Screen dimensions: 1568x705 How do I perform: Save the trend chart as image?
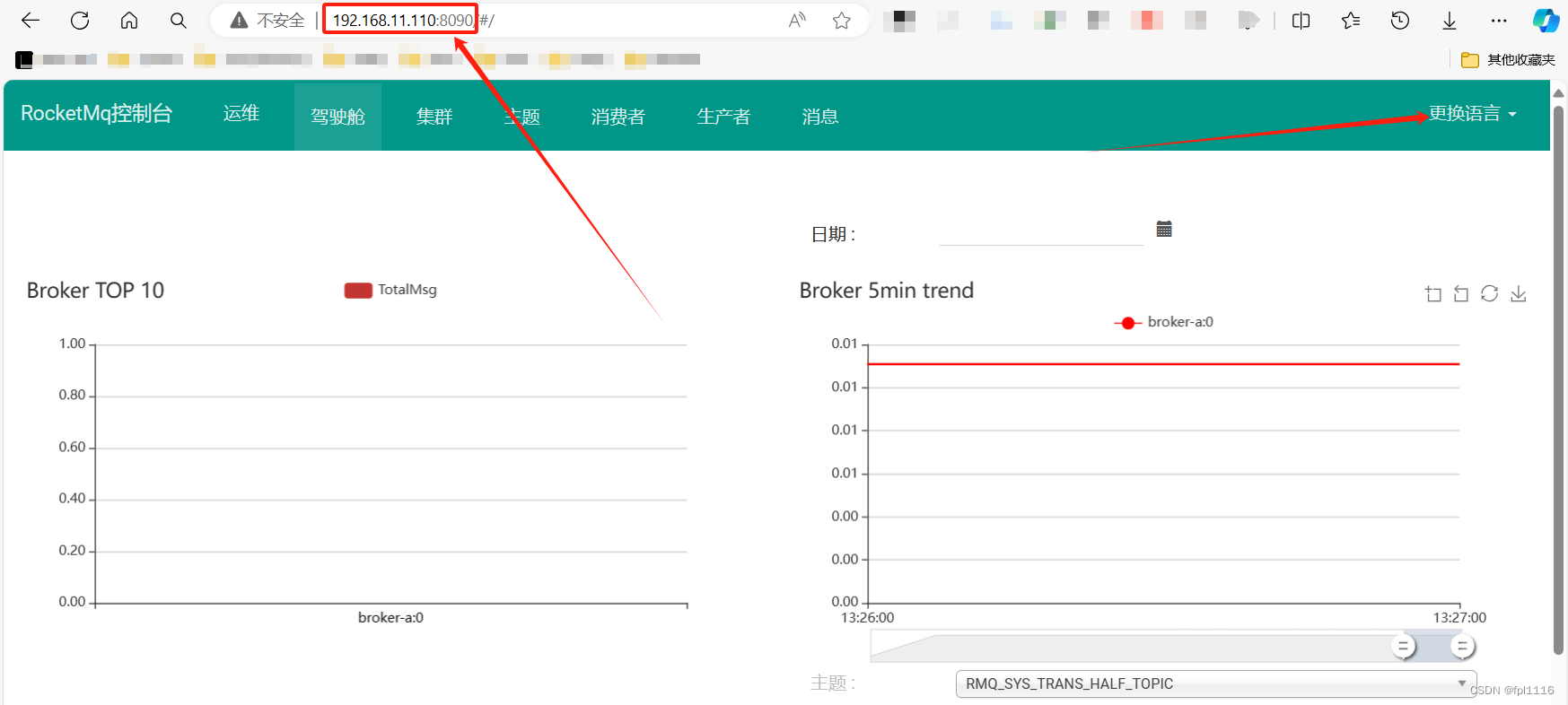click(x=1519, y=294)
